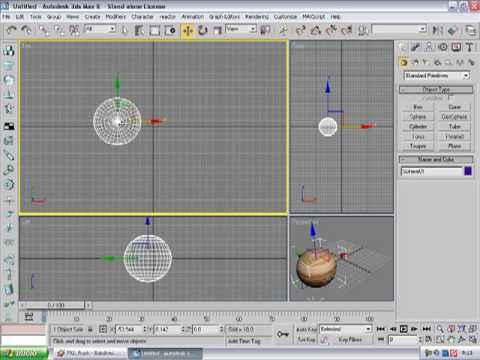
Task: Choose the Select Object arrow tool
Action: 125,30
